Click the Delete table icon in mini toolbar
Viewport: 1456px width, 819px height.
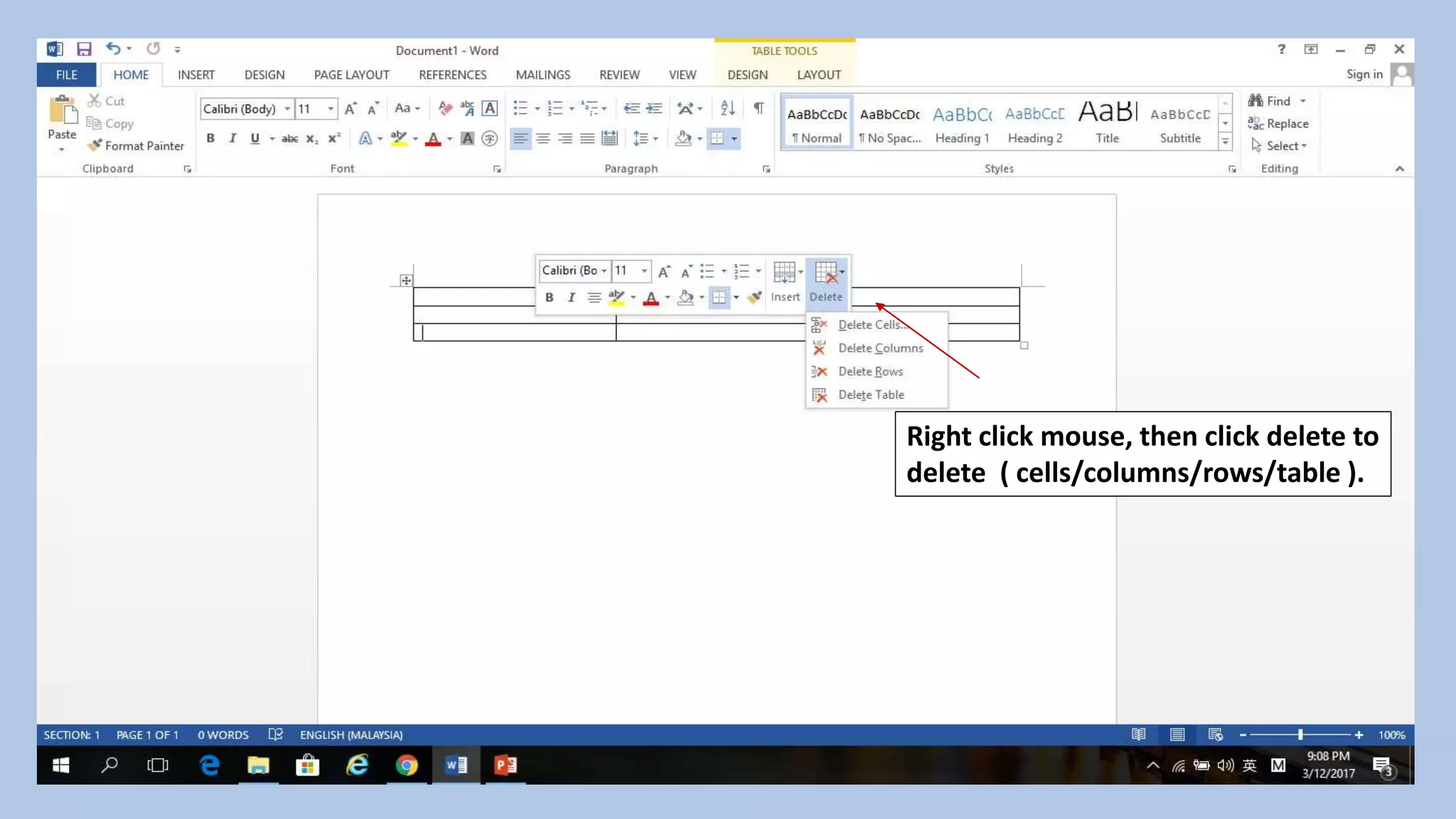[826, 272]
